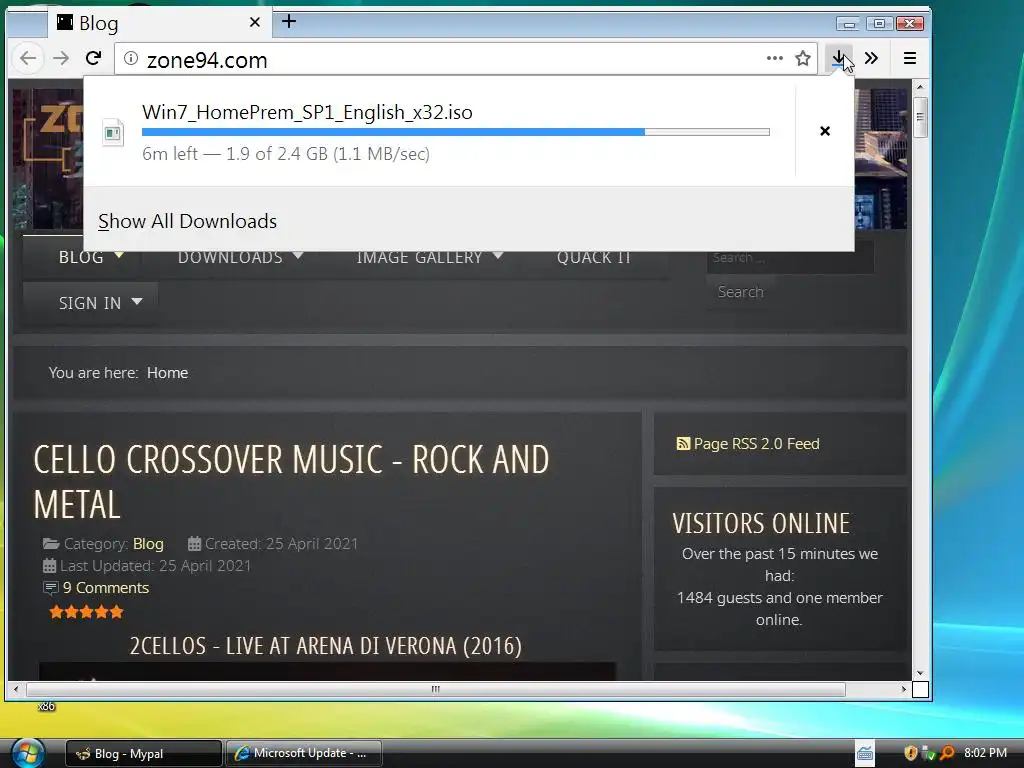Bookmark this page with the star
The height and width of the screenshot is (768, 1024).
(x=803, y=58)
